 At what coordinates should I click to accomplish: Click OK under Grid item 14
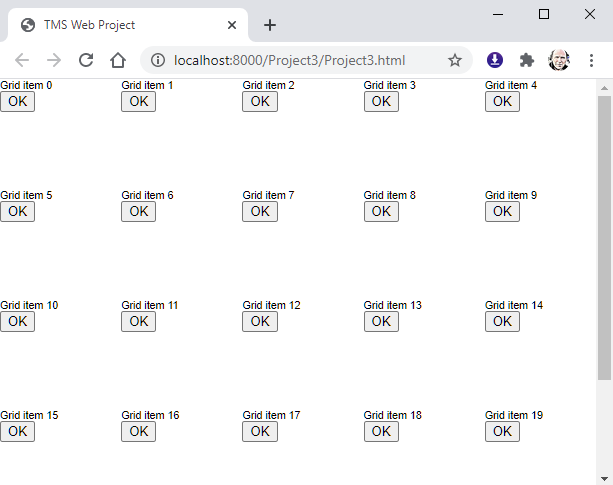pos(502,322)
